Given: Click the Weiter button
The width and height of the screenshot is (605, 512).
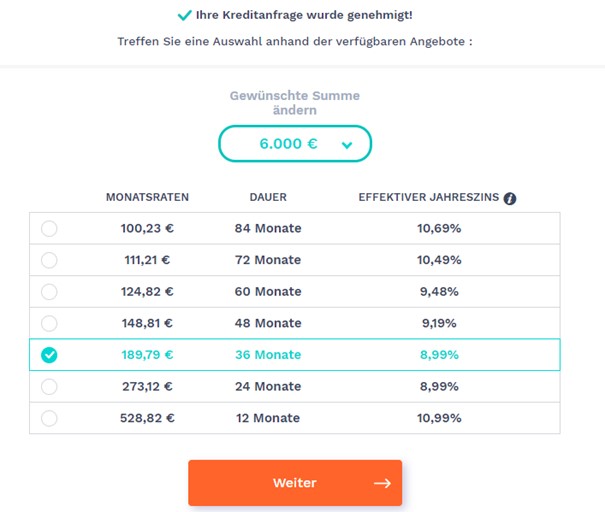Looking at the screenshot, I should [295, 483].
